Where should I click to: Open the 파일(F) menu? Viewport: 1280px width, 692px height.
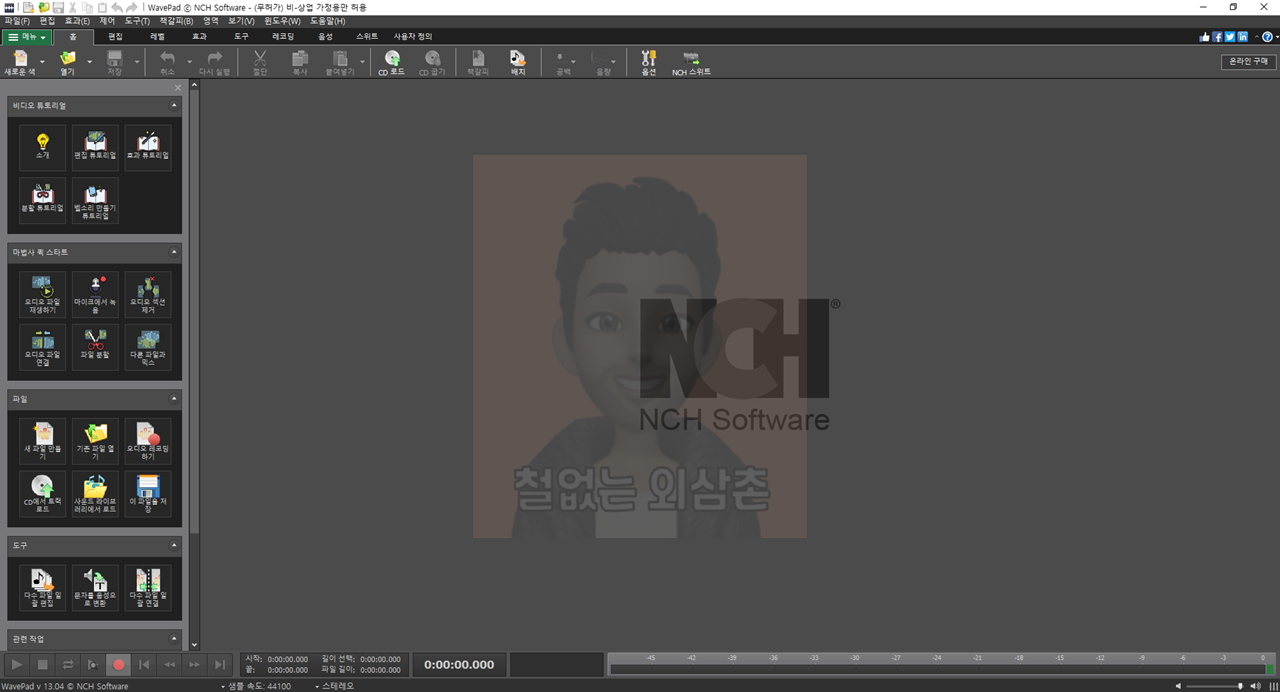coord(17,21)
